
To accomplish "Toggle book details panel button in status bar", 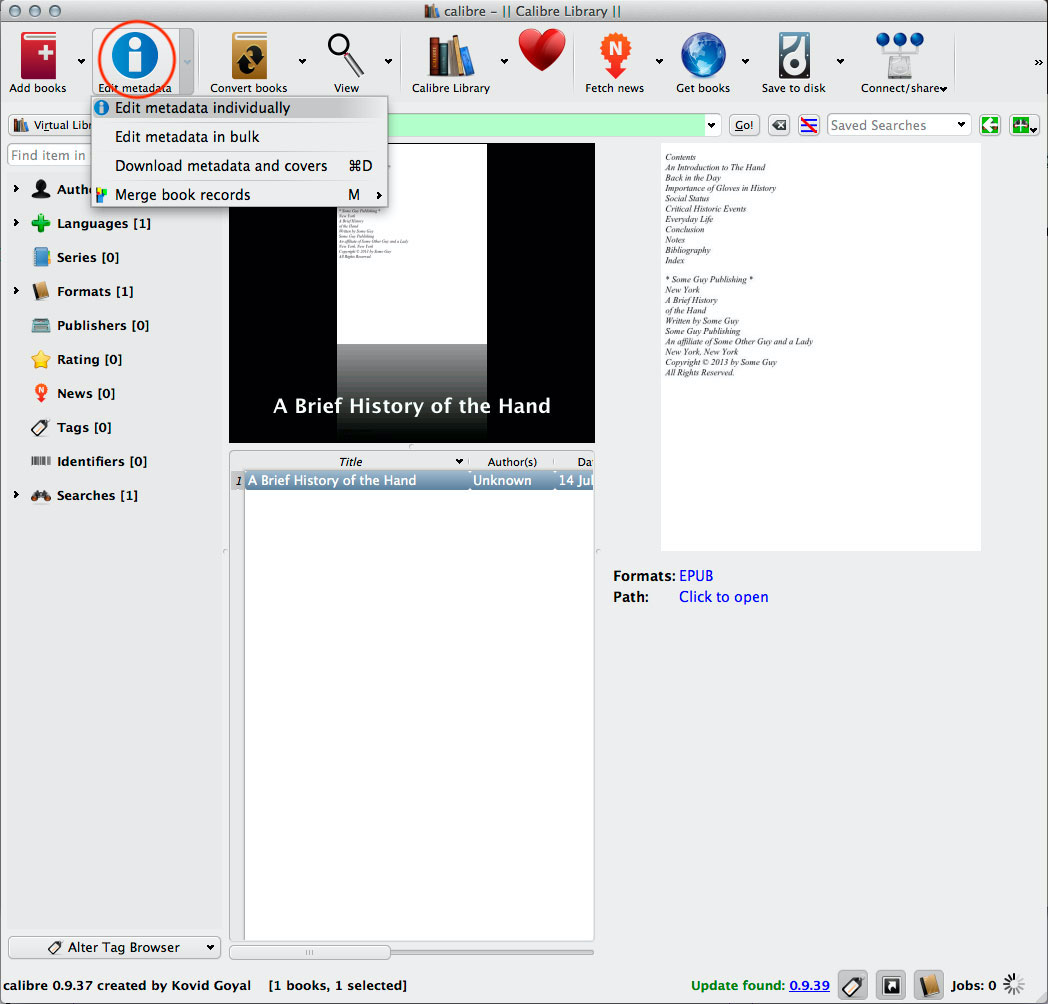I will [929, 985].
